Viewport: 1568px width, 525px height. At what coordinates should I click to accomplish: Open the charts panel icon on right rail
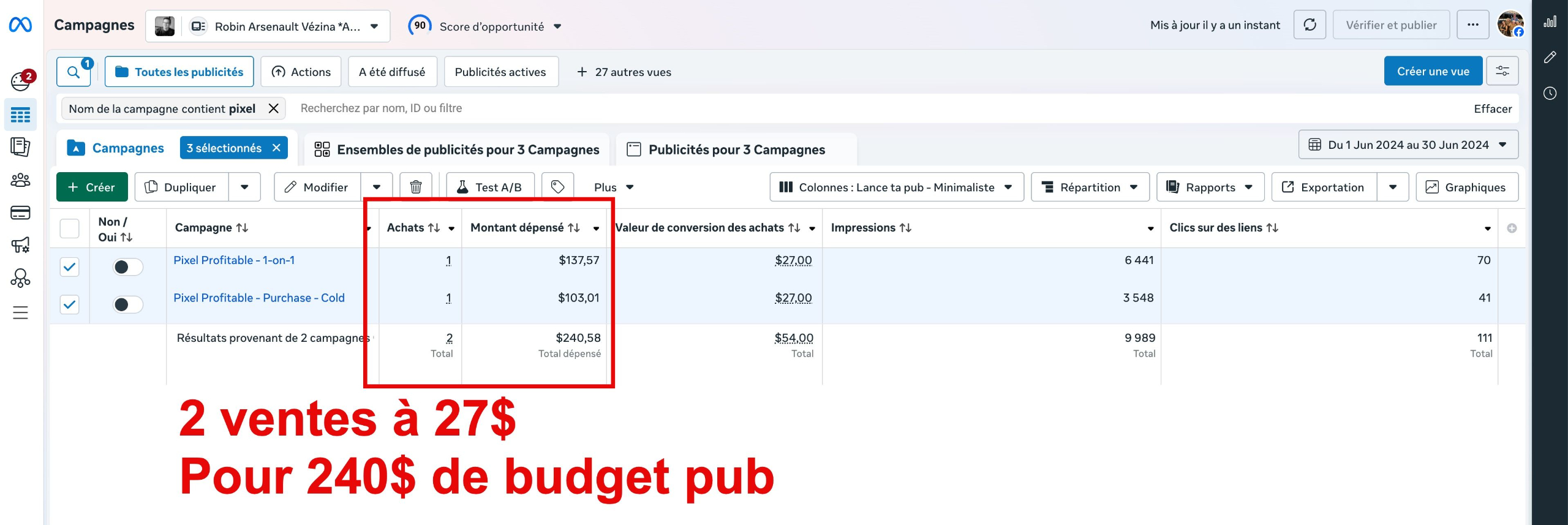(1550, 22)
